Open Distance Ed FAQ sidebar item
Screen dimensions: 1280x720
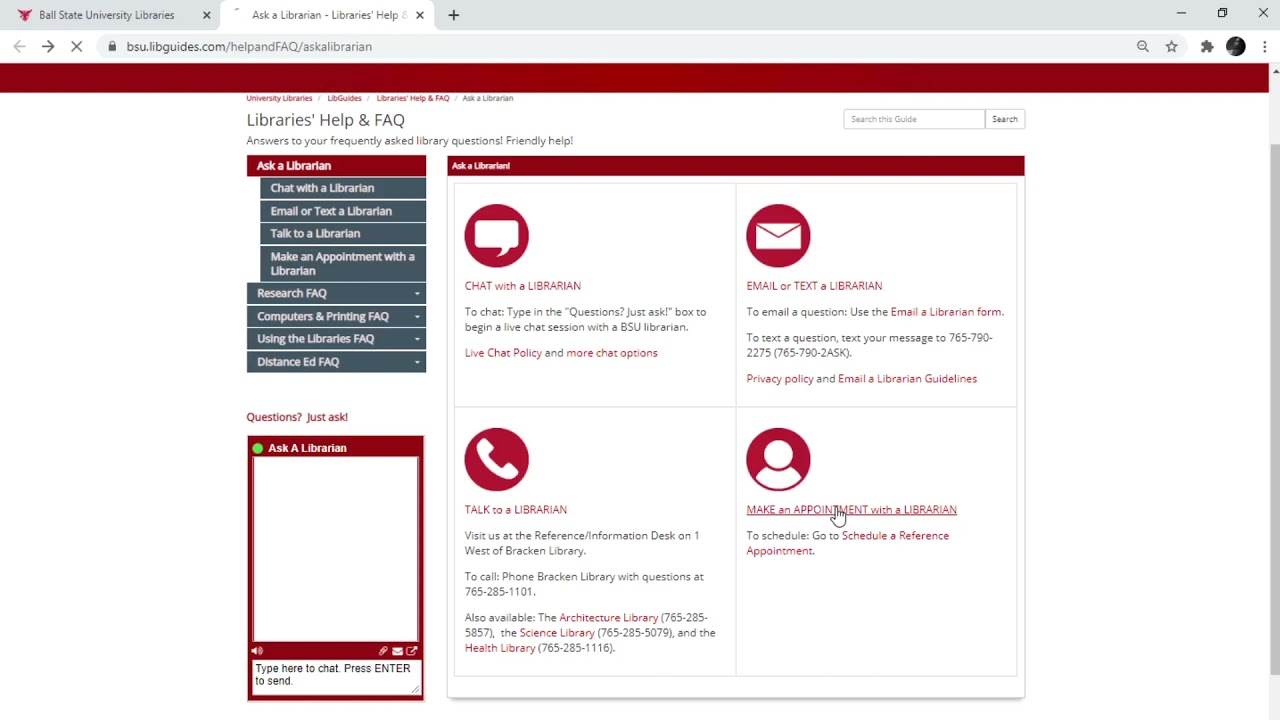(x=336, y=362)
